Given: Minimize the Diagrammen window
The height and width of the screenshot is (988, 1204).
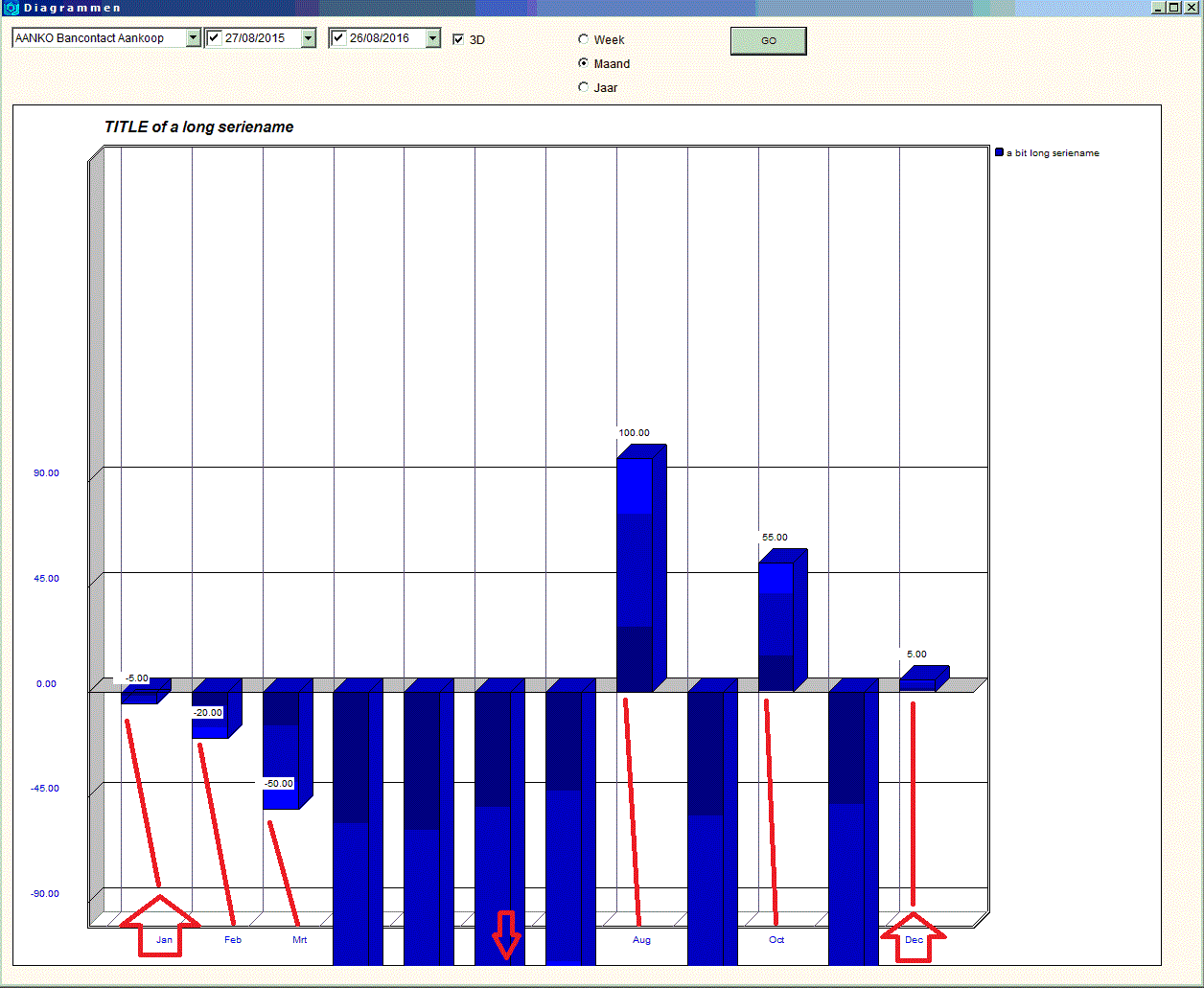Looking at the screenshot, I should [x=1158, y=7].
